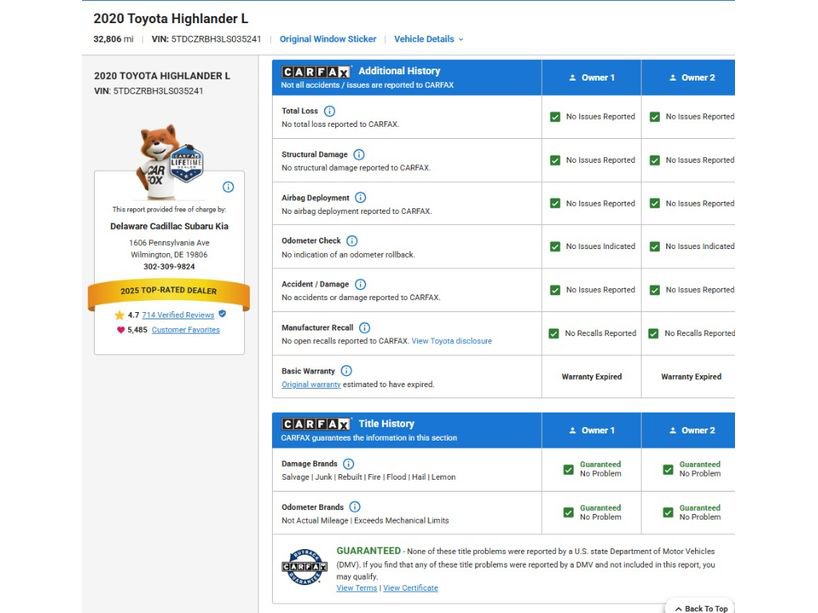This screenshot has height=613, width=818.
Task: Open the Damage Brands info icon
Action: tap(349, 464)
